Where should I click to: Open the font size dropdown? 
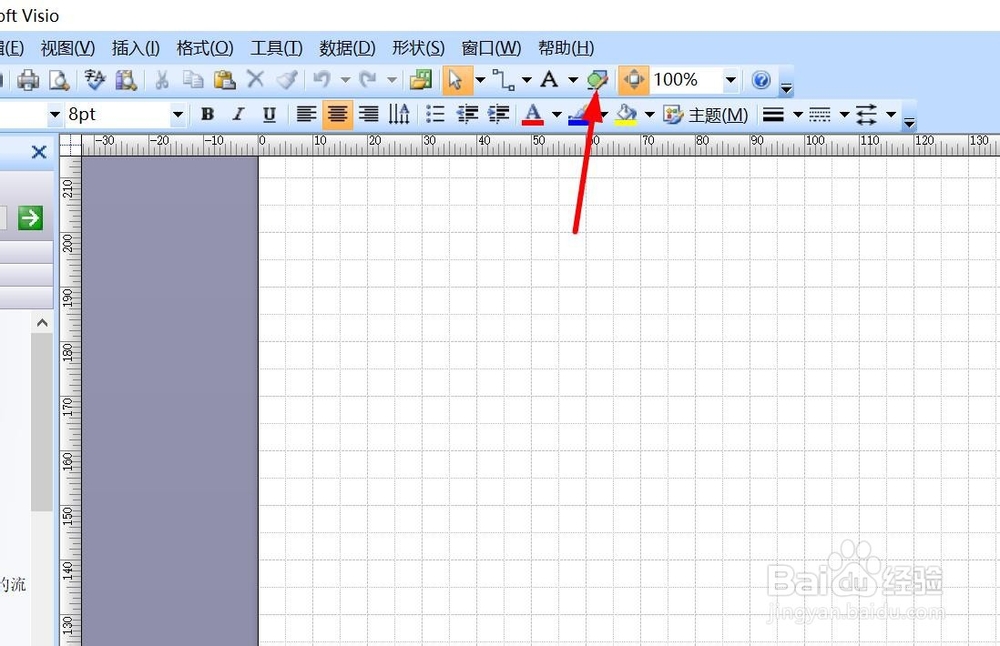point(178,114)
